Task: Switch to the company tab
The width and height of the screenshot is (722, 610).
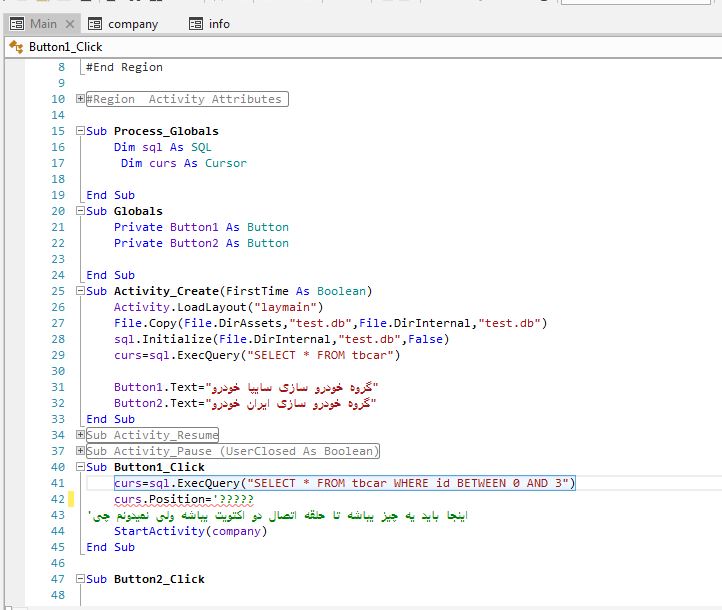Action: 132,24
